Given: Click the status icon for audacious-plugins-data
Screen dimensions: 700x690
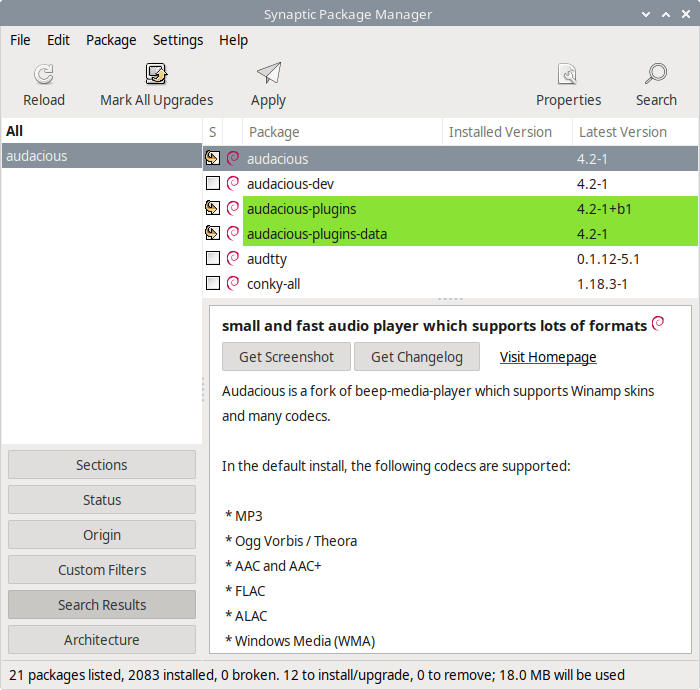Looking at the screenshot, I should click(212, 233).
